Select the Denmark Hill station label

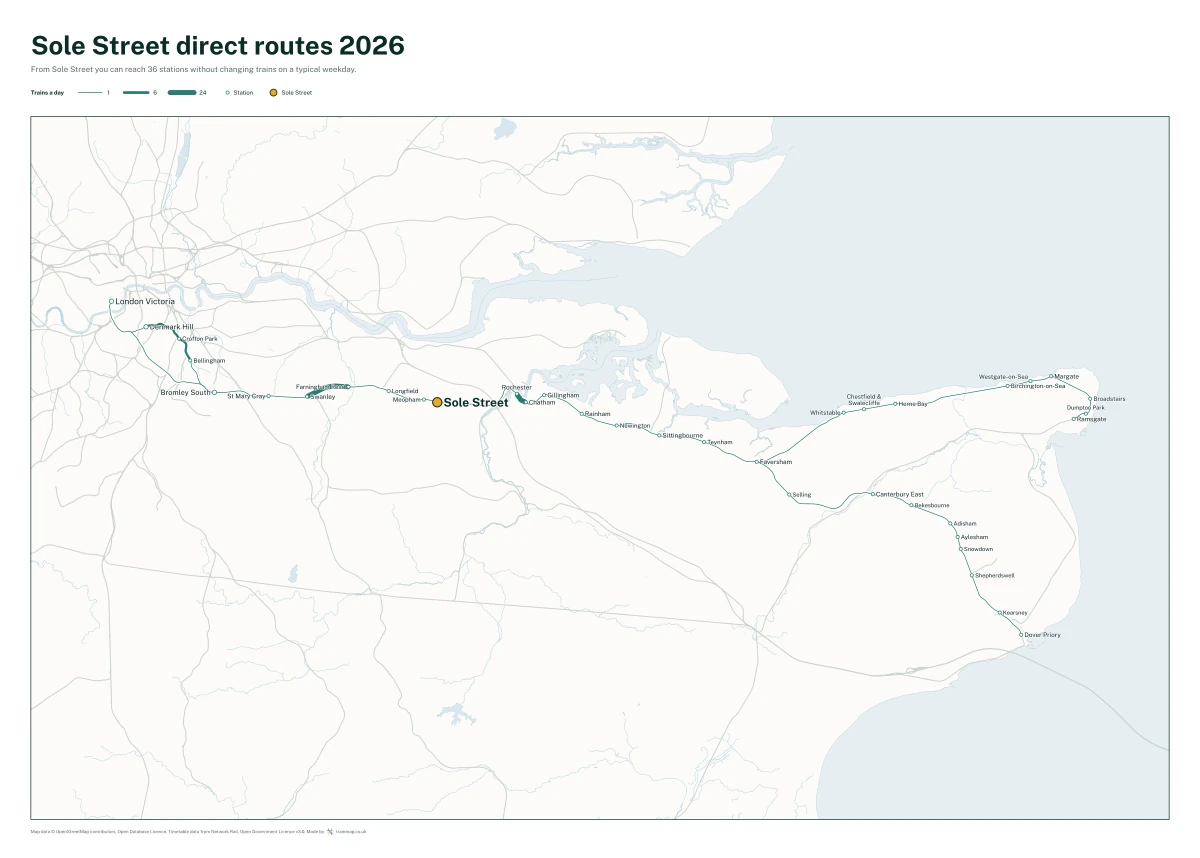(172, 327)
